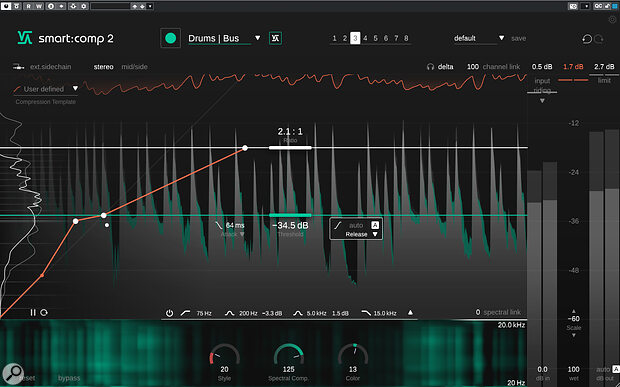Screen dimensions: 620x387
Task: Select the 15.0 kHz low-pass filter icon
Action: point(366,313)
